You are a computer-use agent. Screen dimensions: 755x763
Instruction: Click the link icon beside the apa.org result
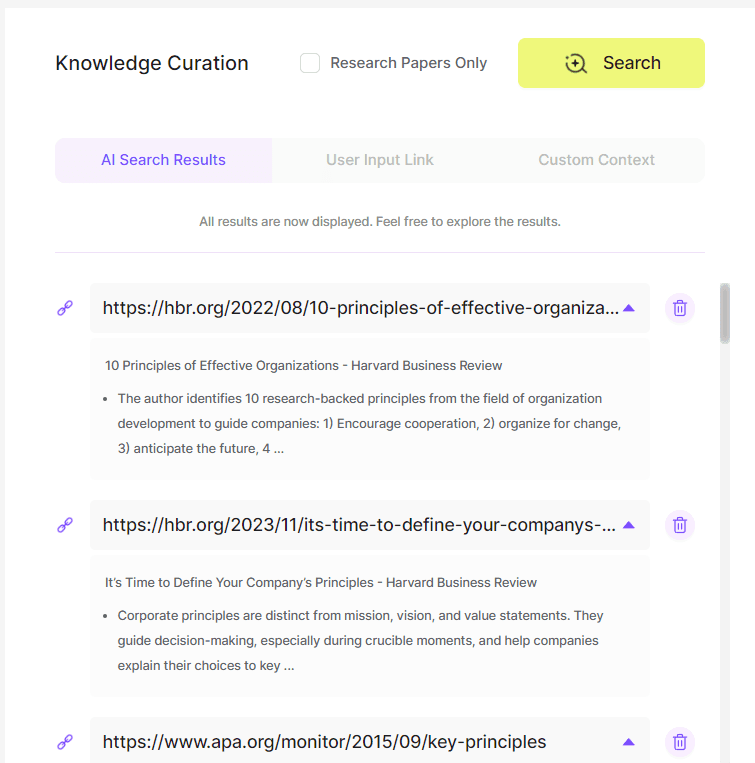(65, 742)
